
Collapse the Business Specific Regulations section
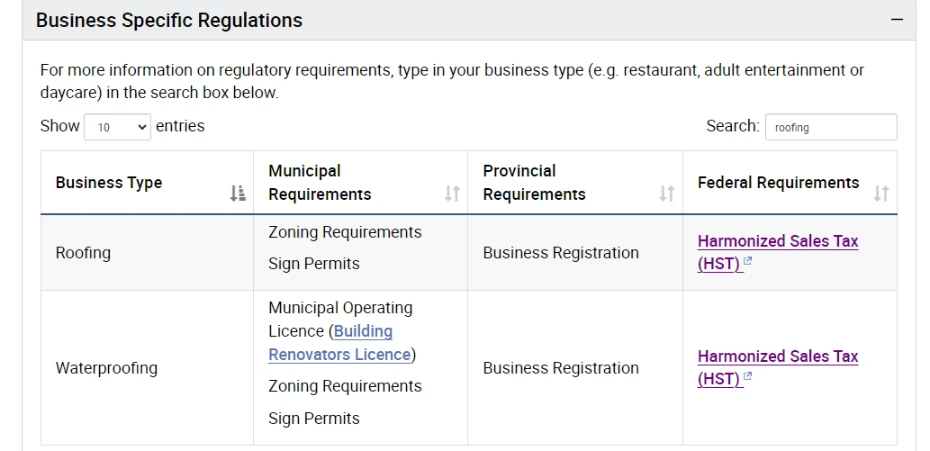click(x=897, y=20)
